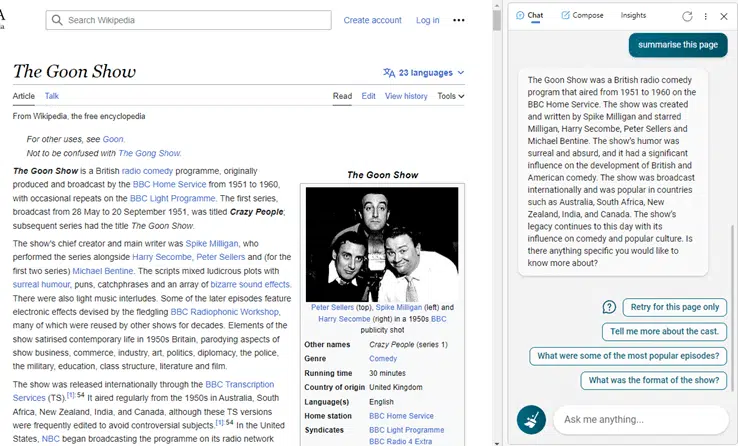Focus the 'Ask me anything...' input box

[x=641, y=419]
